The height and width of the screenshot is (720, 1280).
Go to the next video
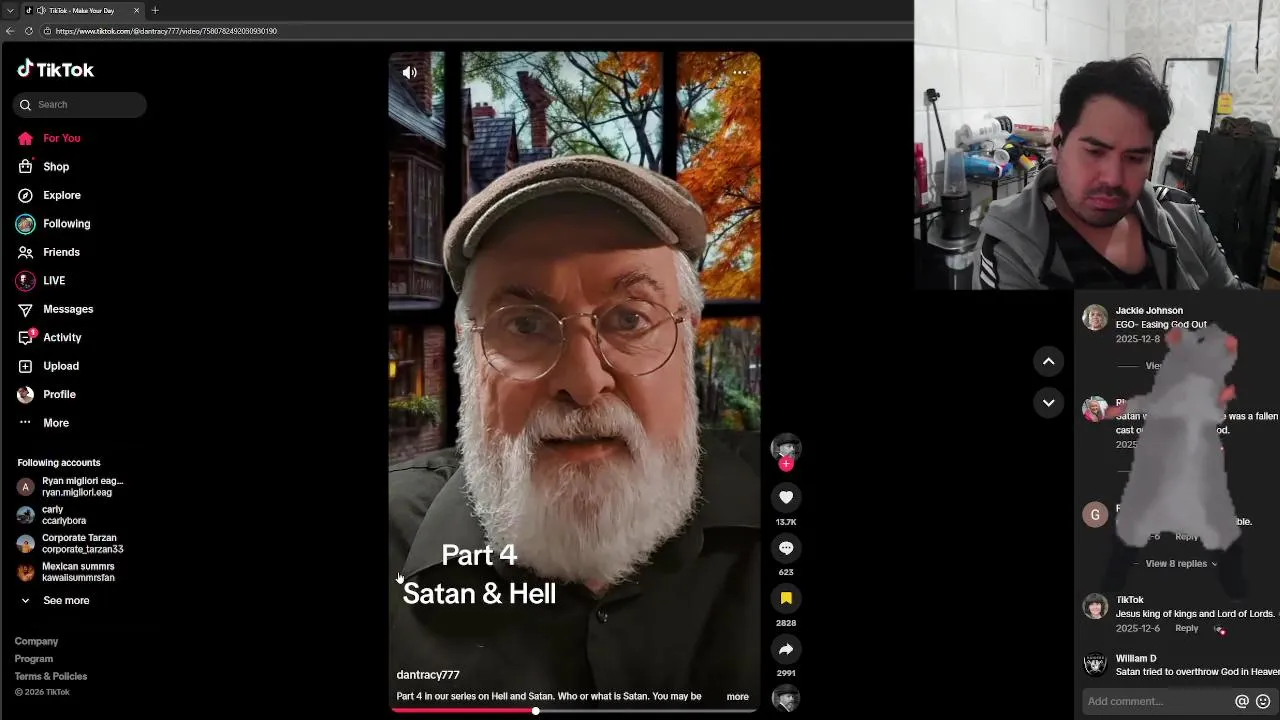[1048, 402]
